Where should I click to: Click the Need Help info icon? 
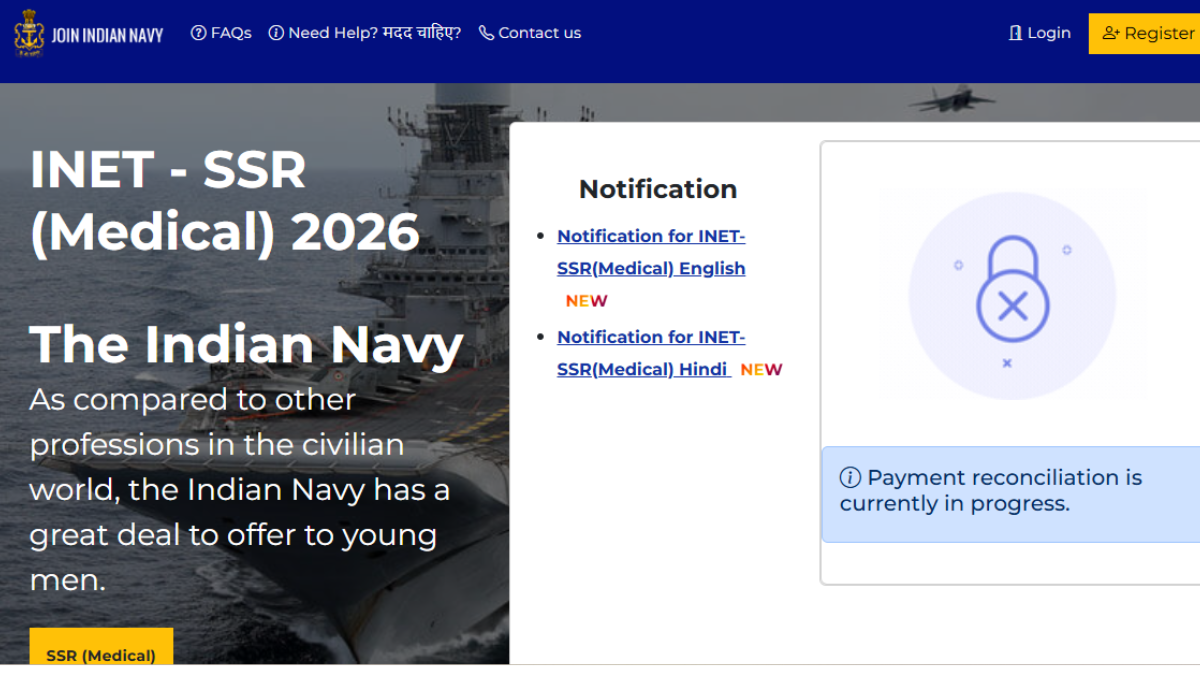(276, 33)
